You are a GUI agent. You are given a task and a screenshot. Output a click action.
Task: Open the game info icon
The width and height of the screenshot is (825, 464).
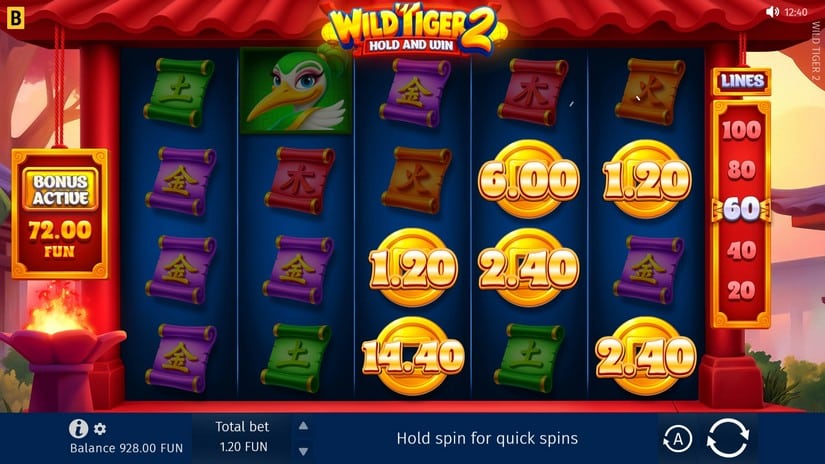point(78,429)
